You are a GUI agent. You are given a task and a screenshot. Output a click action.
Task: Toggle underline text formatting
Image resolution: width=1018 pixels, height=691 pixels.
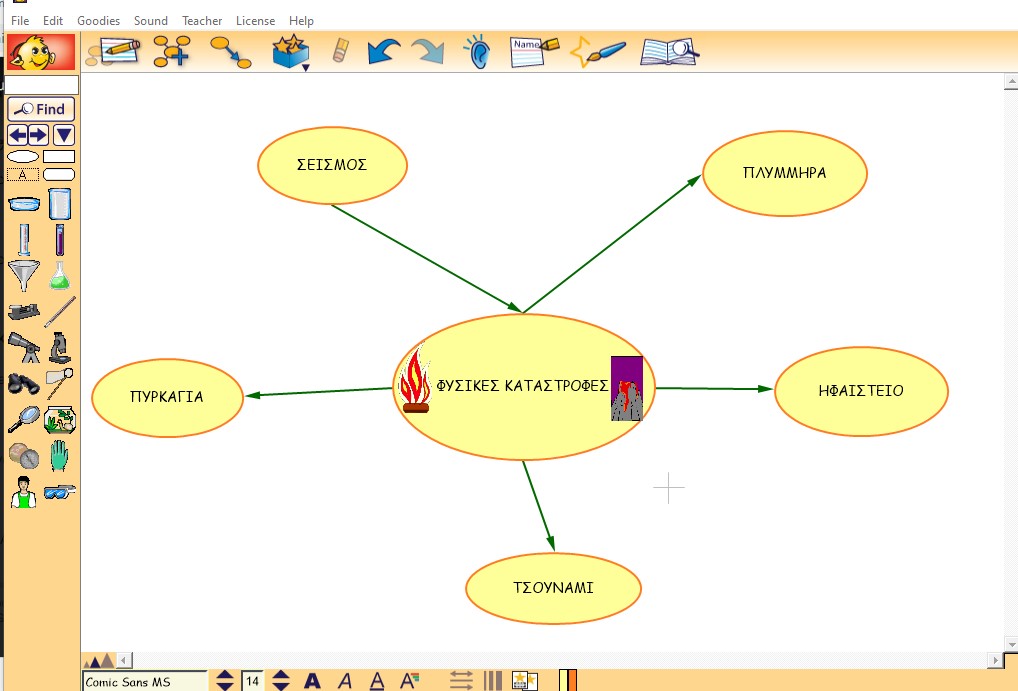[376, 681]
